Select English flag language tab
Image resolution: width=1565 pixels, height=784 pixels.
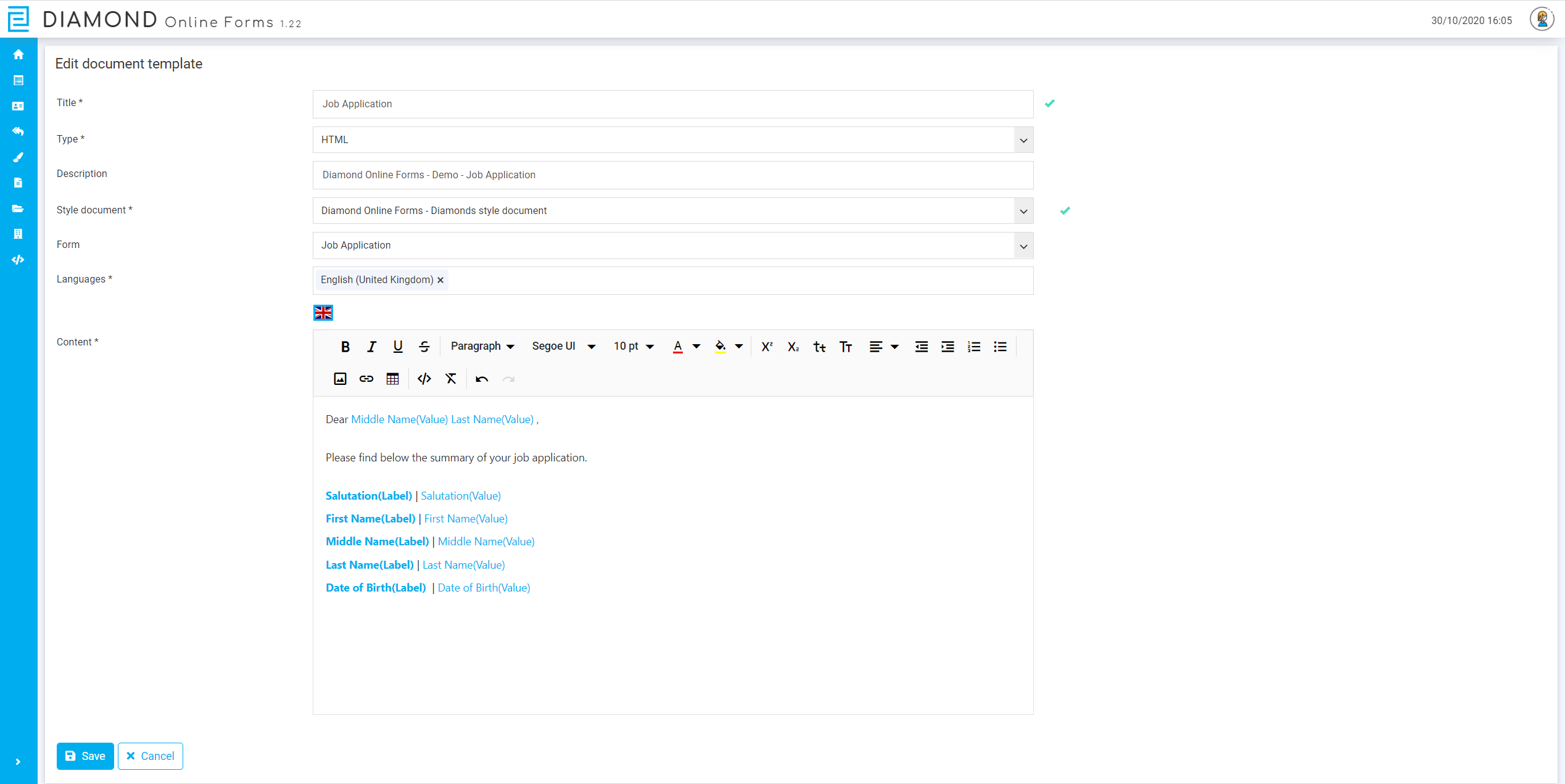click(x=323, y=313)
